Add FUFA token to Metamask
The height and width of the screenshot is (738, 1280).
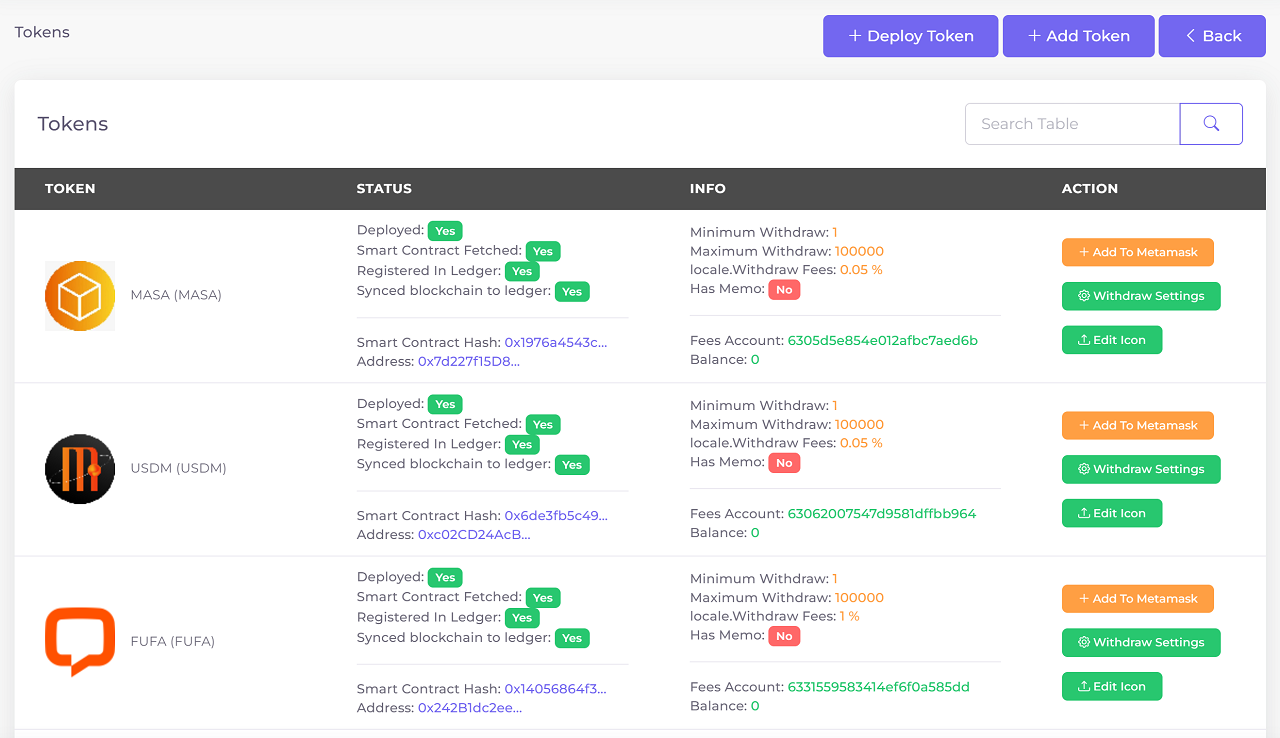(x=1137, y=599)
